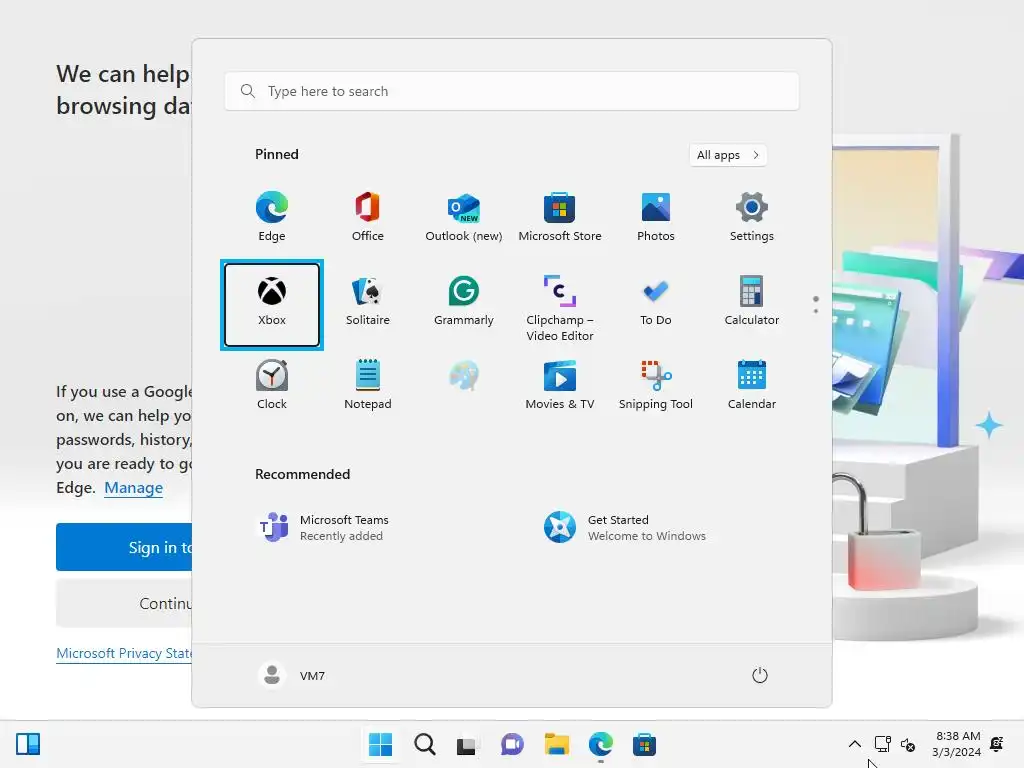Switch to Edge on the taskbar
Screen dimensions: 1024x768
[600, 744]
